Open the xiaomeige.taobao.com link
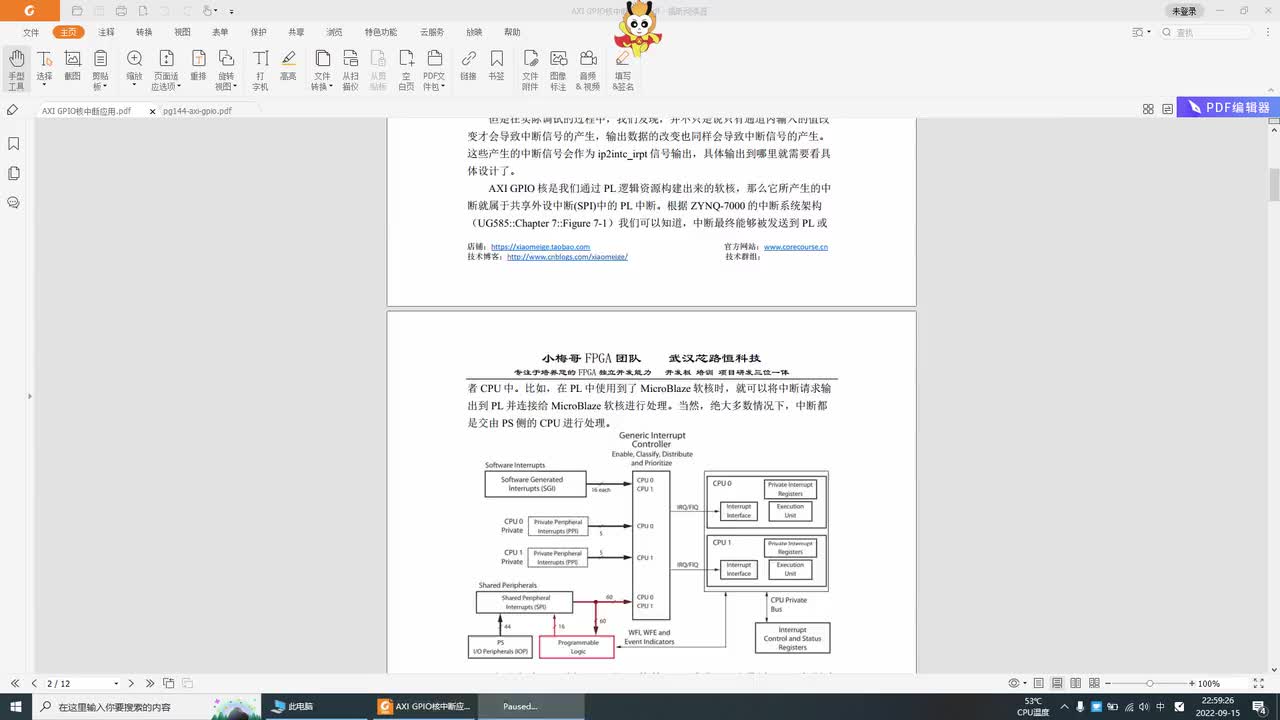The height and width of the screenshot is (720, 1280). (x=540, y=246)
